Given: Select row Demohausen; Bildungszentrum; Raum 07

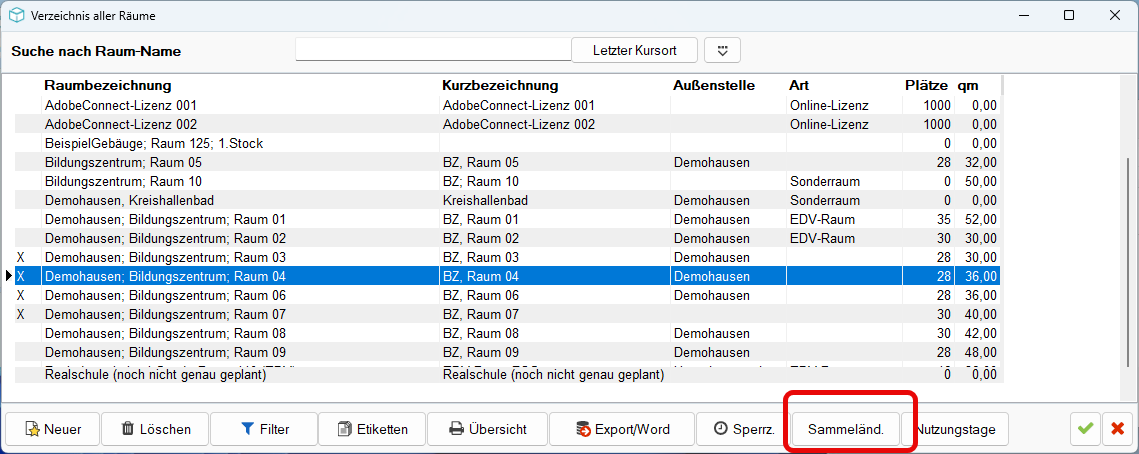Looking at the screenshot, I should coord(508,314).
